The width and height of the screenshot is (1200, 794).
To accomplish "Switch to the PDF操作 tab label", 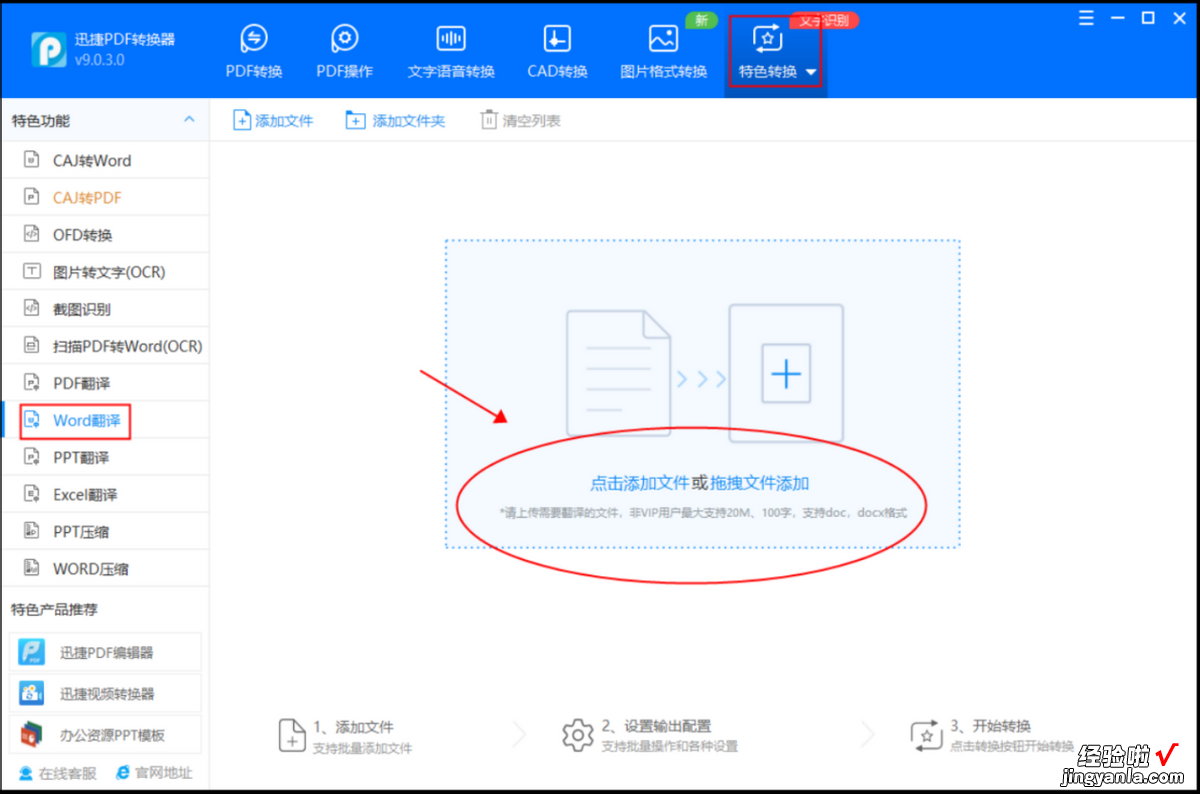I will 345,71.
